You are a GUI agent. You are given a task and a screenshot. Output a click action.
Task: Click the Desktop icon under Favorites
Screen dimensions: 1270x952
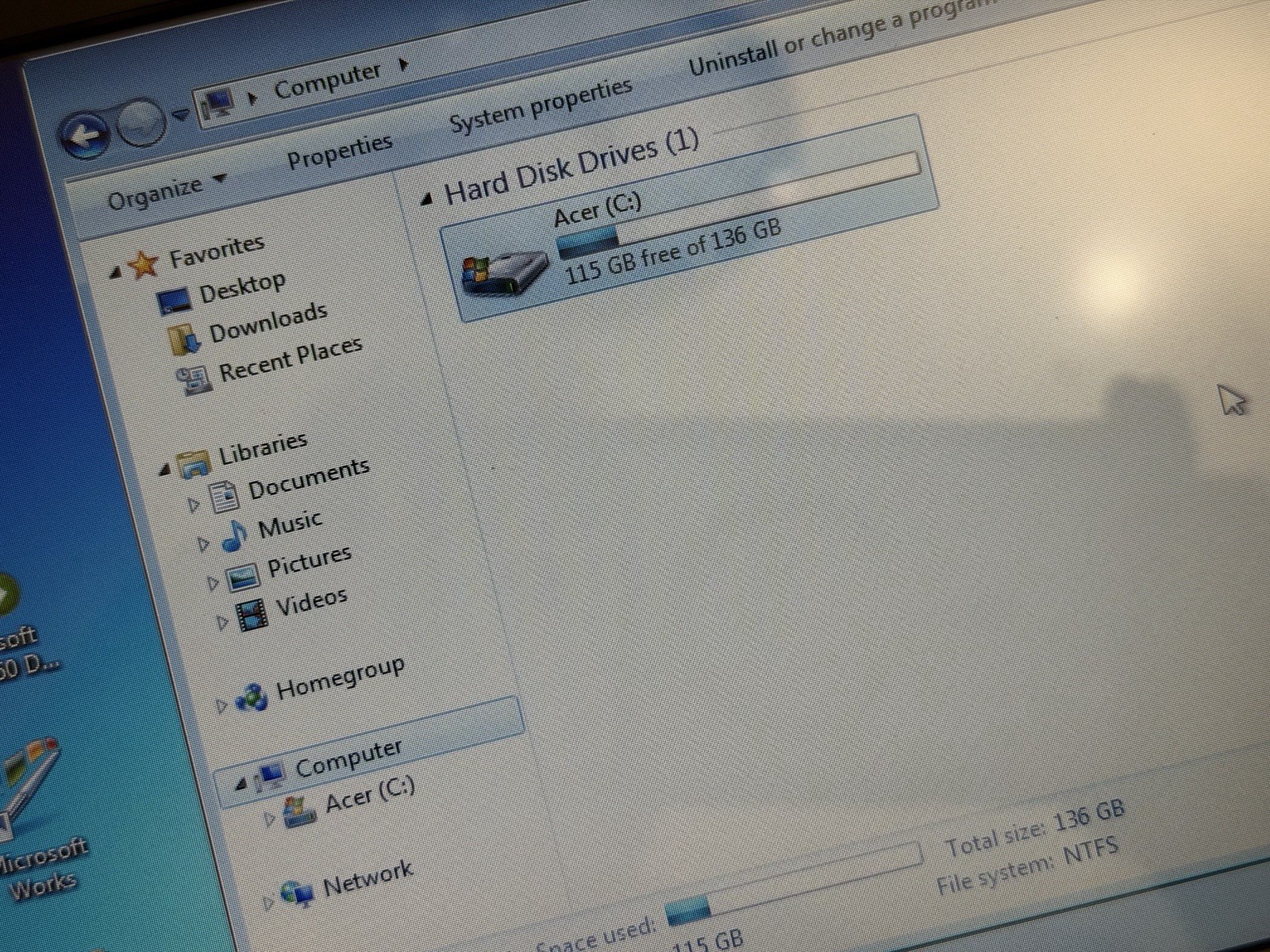[175, 301]
